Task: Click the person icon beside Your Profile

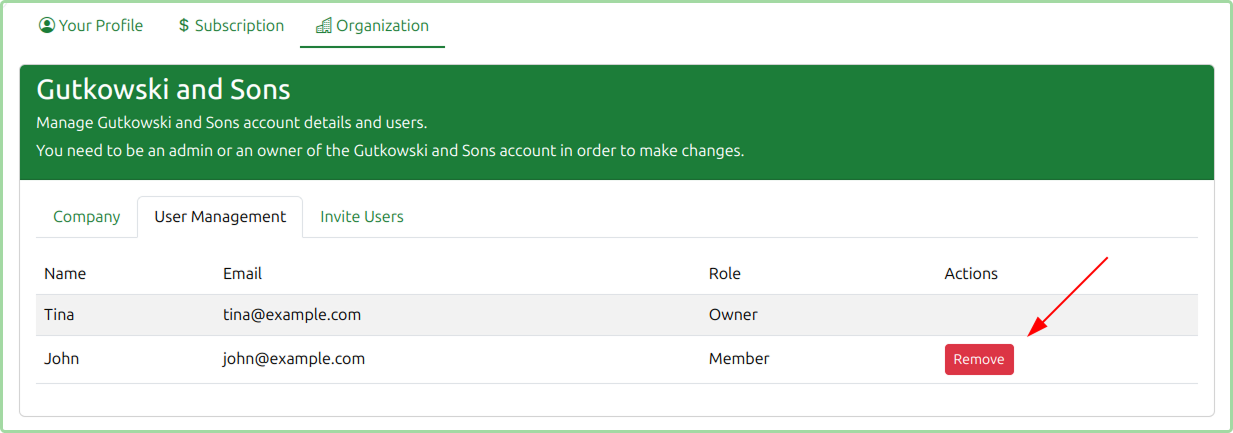Action: (46, 26)
